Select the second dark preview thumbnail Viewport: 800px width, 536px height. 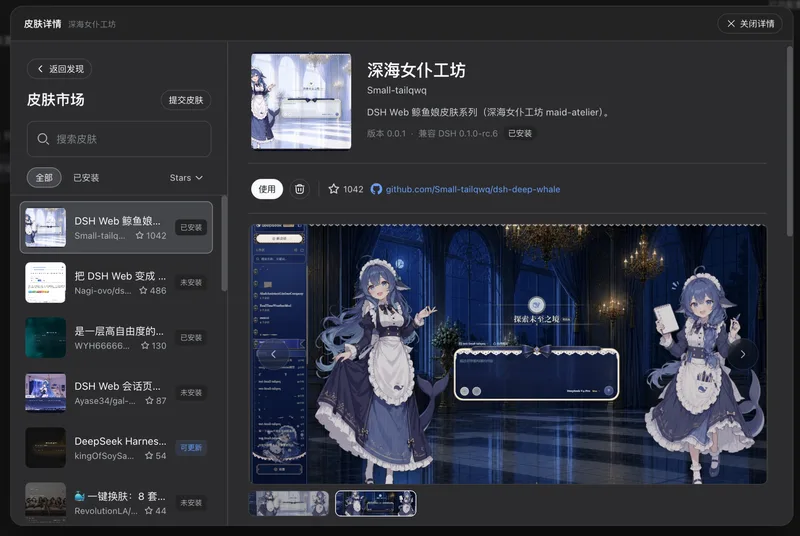(x=376, y=503)
